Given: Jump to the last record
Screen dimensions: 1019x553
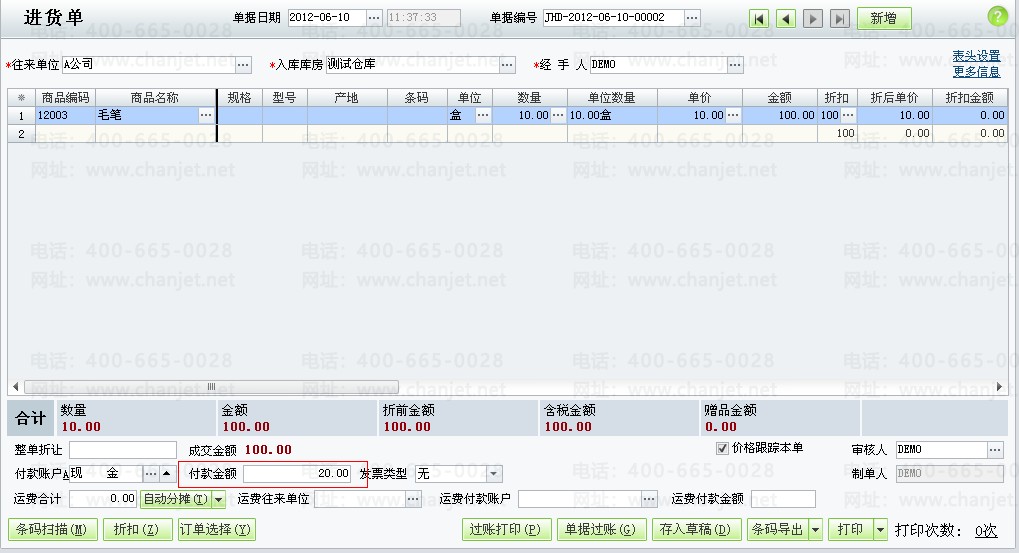Looking at the screenshot, I should click(x=840, y=19).
